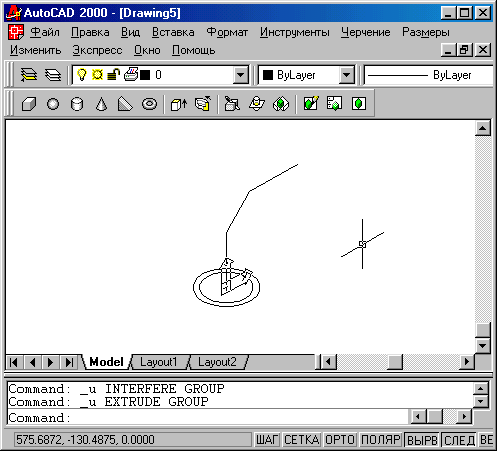Select the Wedge solid tool
The image size is (497, 451).
pyautogui.click(x=125, y=104)
